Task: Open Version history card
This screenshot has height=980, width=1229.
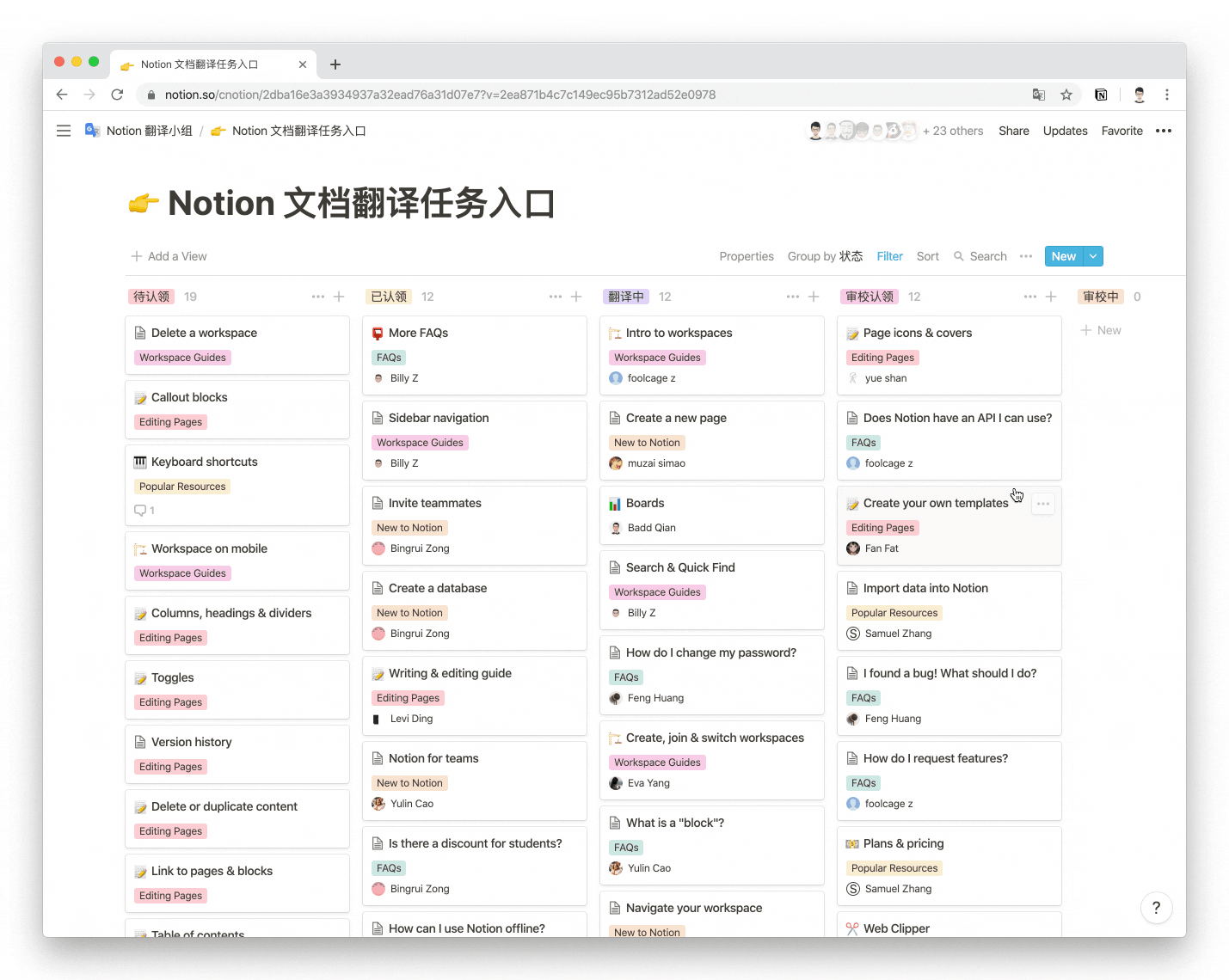Action: click(237, 754)
